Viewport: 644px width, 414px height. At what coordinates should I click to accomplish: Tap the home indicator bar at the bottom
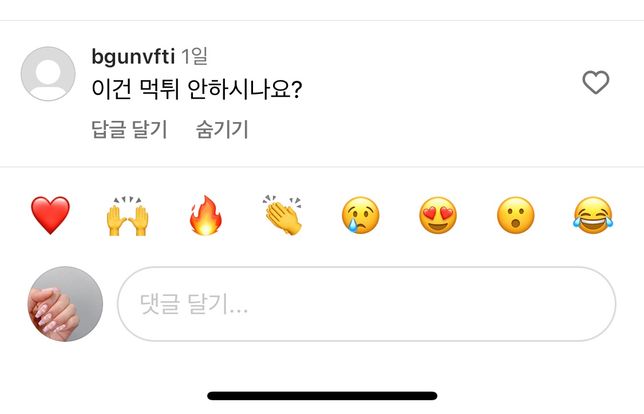(x=322, y=396)
